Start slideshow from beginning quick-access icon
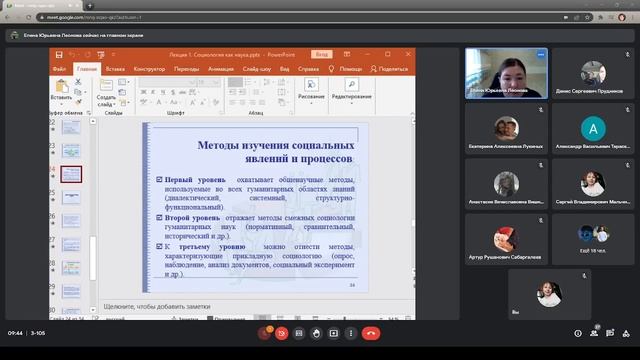 point(101,55)
